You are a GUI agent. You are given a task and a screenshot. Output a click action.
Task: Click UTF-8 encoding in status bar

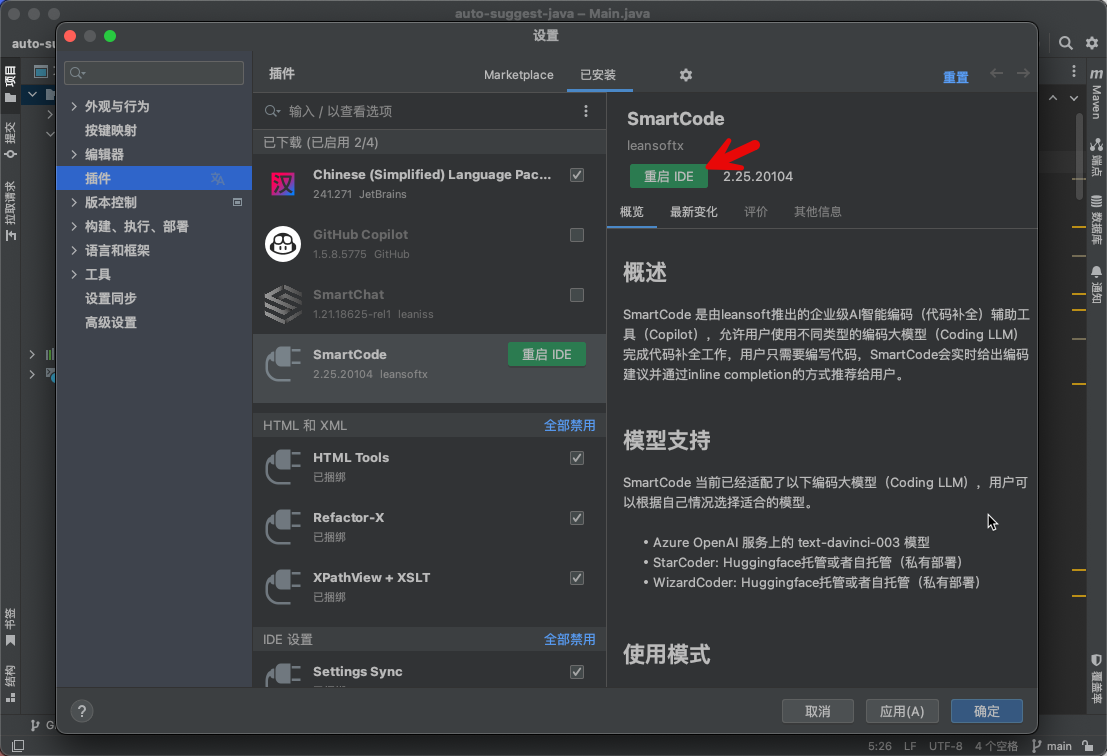coord(945,745)
